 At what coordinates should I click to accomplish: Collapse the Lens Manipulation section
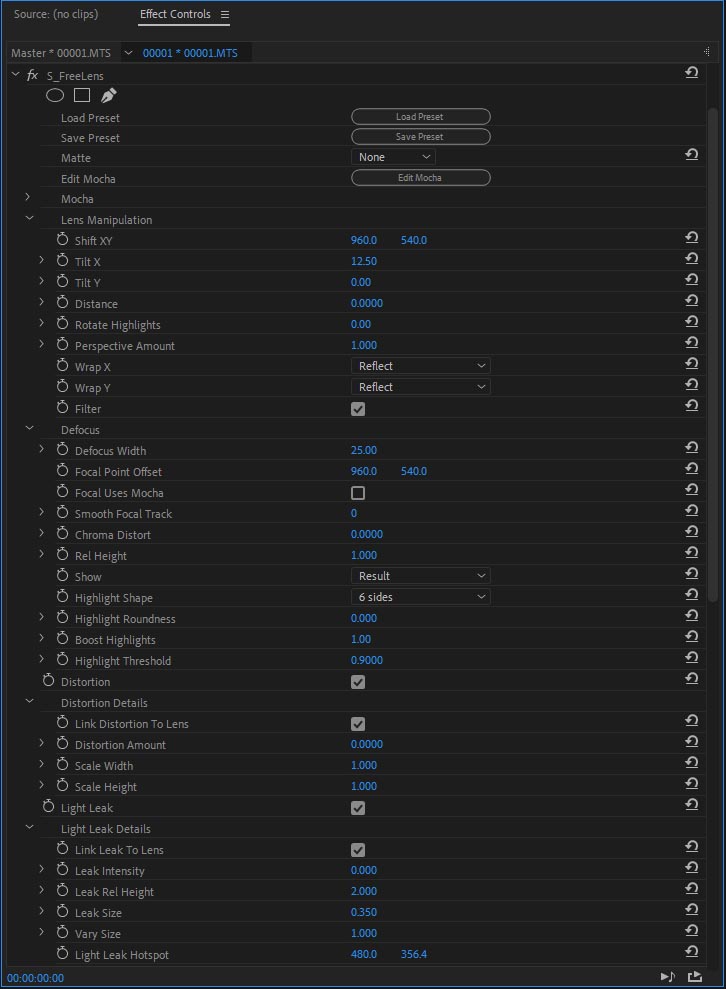point(29,219)
